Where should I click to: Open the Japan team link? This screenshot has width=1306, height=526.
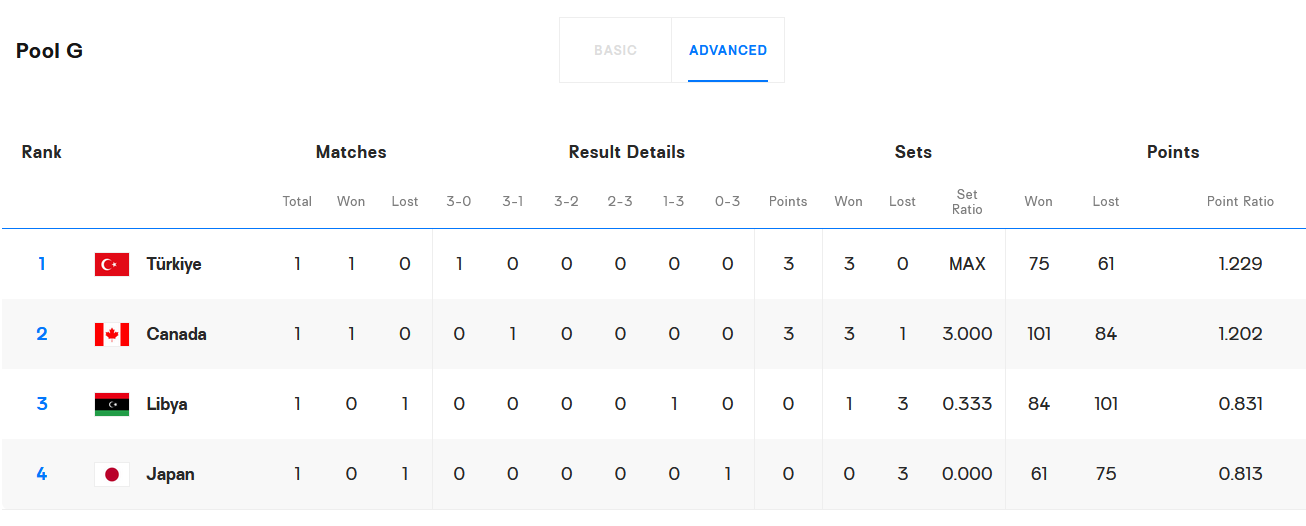click(x=170, y=474)
